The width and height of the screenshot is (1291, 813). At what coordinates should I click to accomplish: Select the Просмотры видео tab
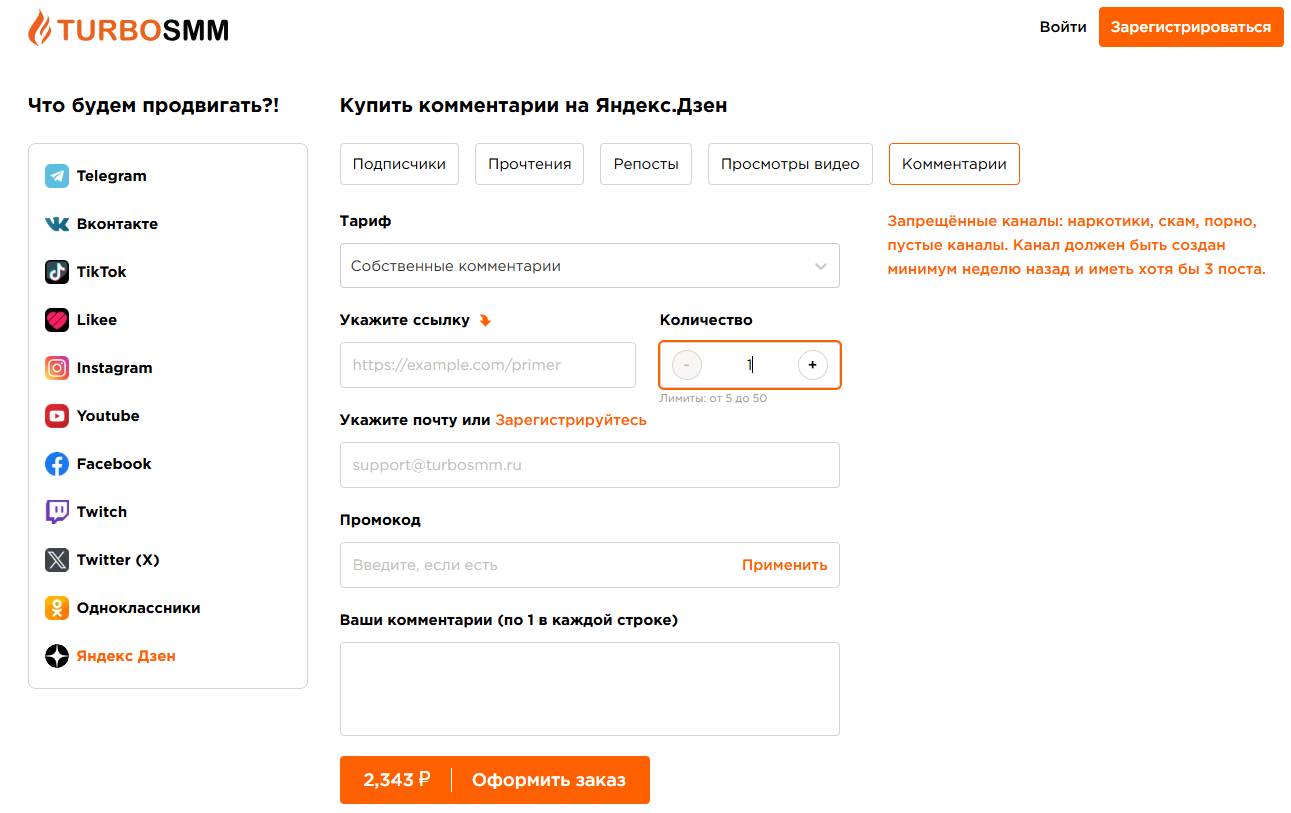(790, 164)
